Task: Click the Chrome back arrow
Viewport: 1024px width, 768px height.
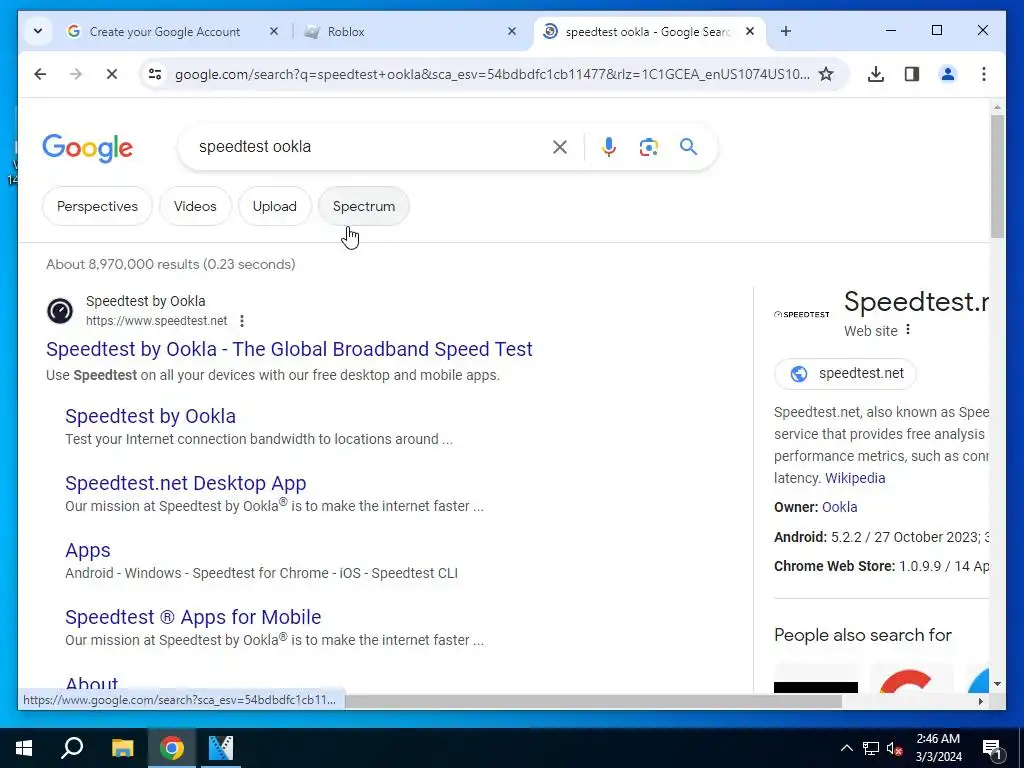Action: point(40,74)
